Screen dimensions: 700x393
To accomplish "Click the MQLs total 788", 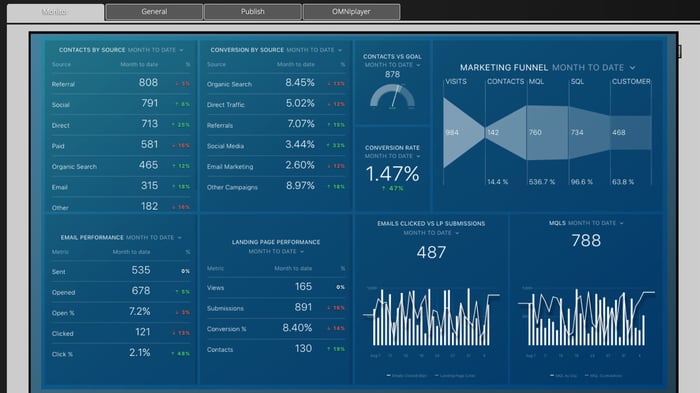I will pos(586,241).
